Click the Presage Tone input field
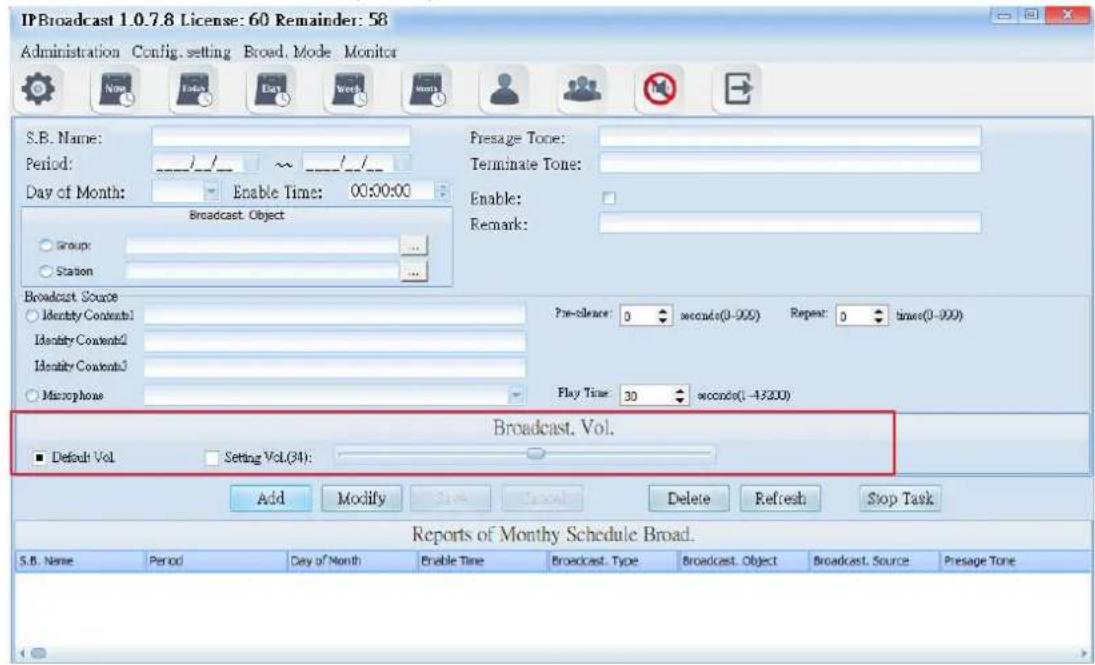 pos(790,138)
